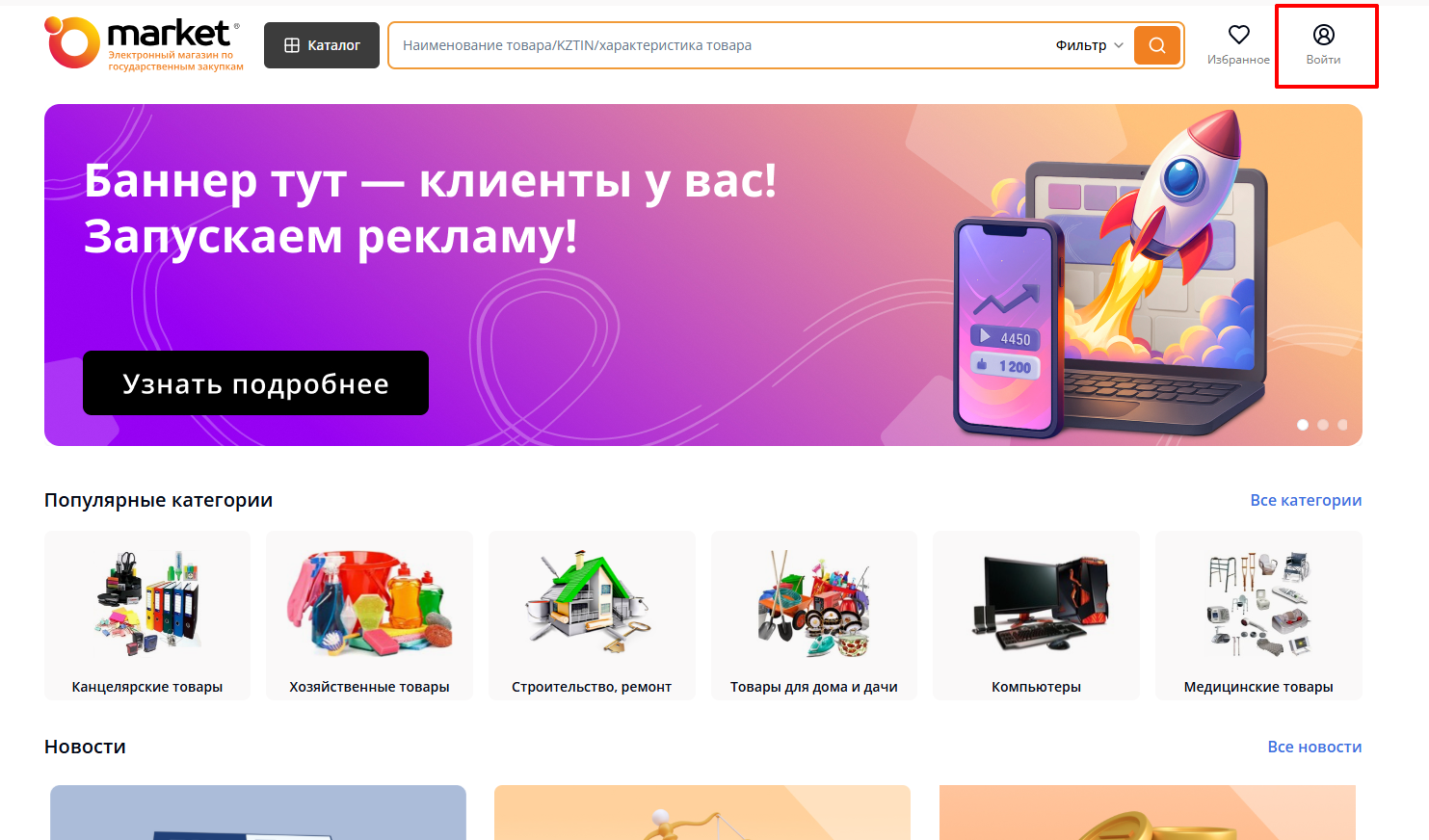Viewport: 1429px width, 840px height.
Task: Click the Войти user profile icon
Action: [x=1323, y=35]
